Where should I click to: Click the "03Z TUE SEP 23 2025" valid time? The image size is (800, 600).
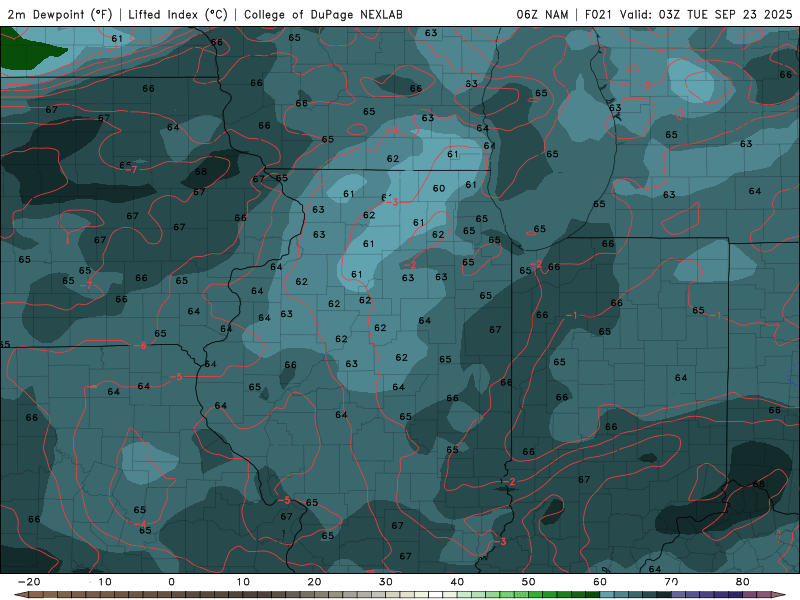(x=725, y=14)
